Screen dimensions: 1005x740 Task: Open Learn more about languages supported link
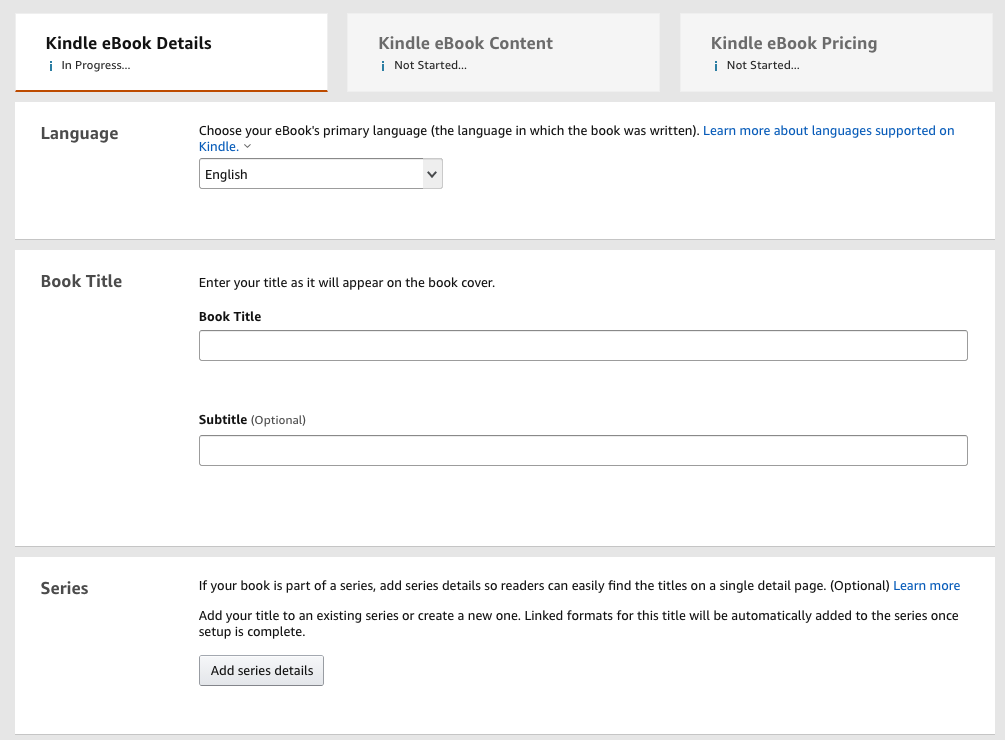click(828, 131)
